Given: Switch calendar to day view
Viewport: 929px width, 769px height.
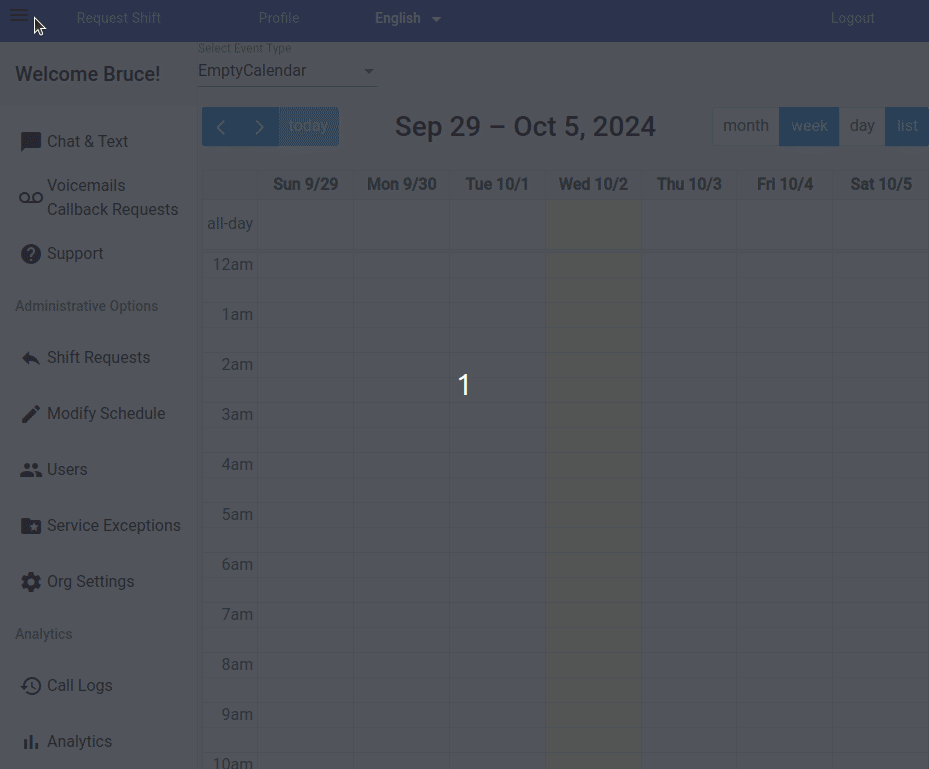Looking at the screenshot, I should click(862, 126).
